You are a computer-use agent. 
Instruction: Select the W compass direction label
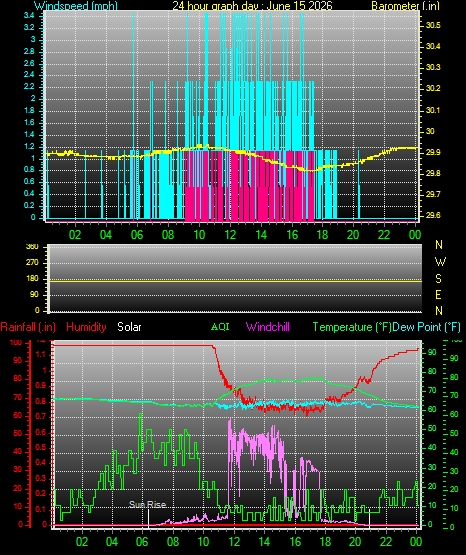440,262
